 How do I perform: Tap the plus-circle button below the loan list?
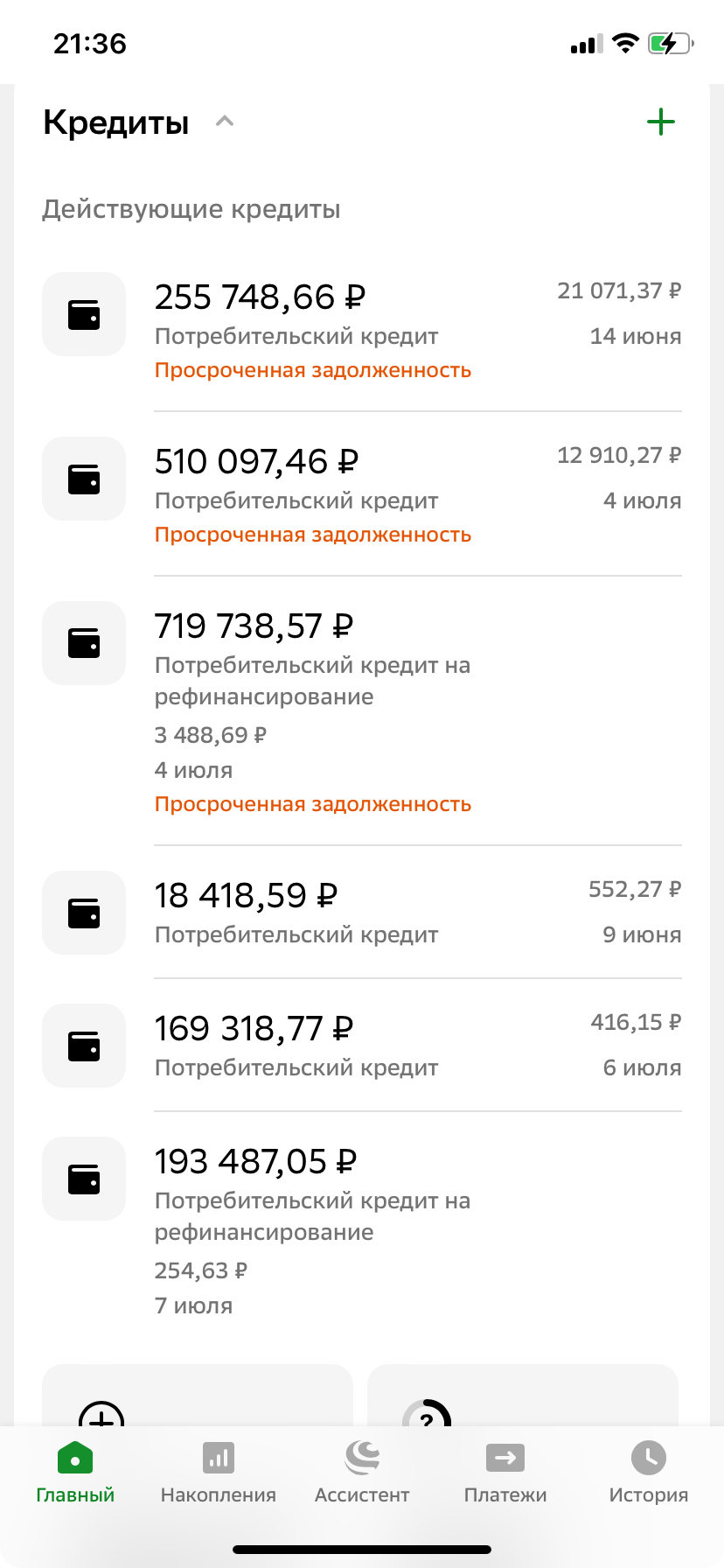101,1417
